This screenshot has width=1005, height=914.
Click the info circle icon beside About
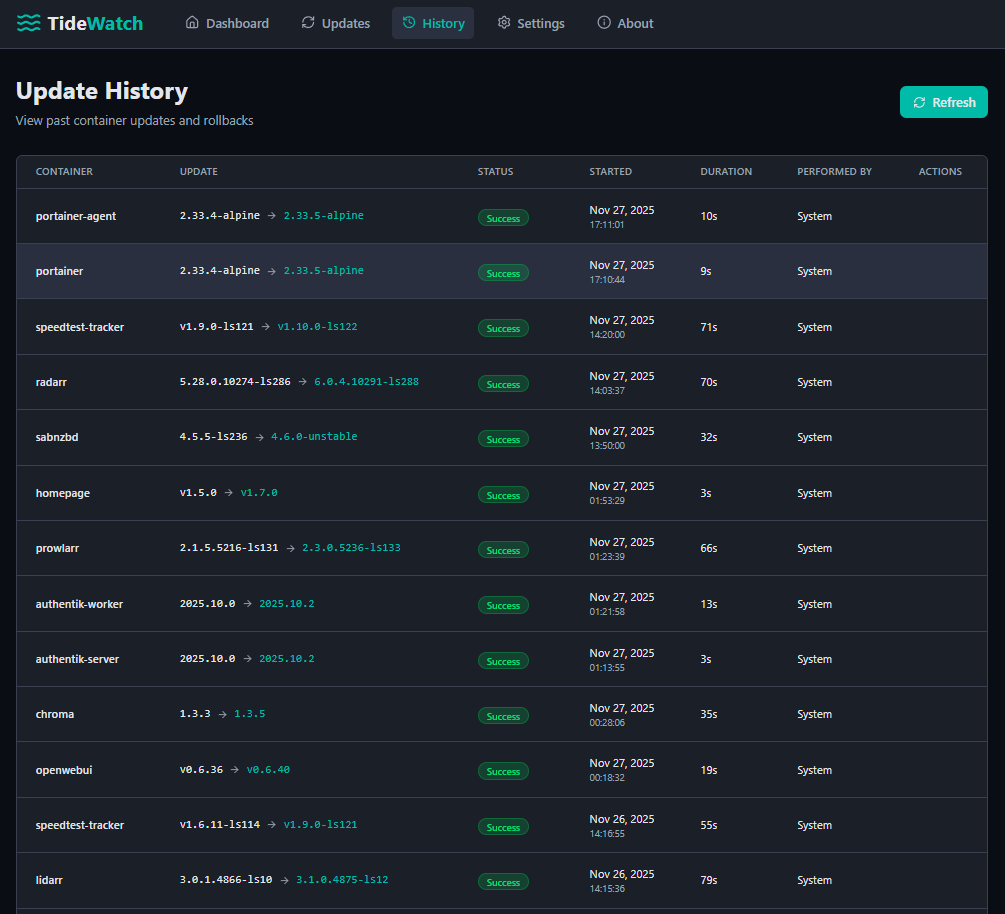click(x=604, y=23)
